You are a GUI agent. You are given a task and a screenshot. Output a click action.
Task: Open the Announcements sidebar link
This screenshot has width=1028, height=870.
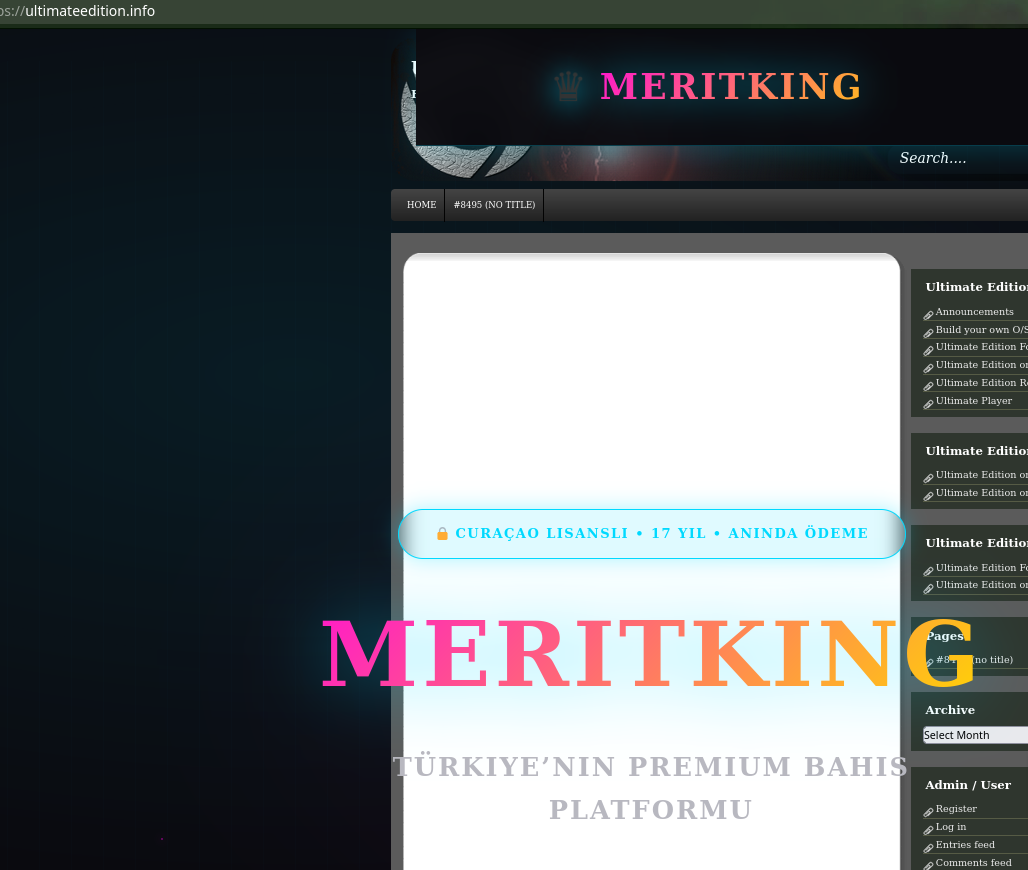(974, 312)
